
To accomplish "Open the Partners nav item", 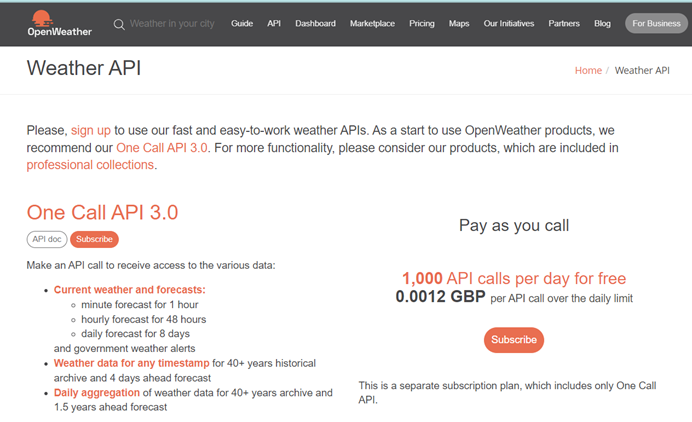I will [564, 23].
